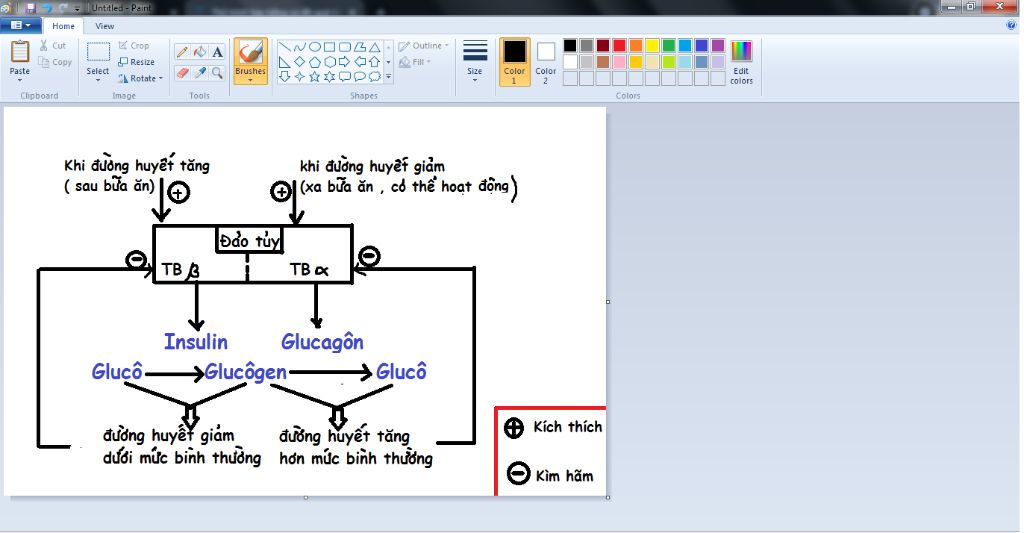Pick the Up arrow shape
Viewport: 1024px width, 533px height.
tap(375, 62)
